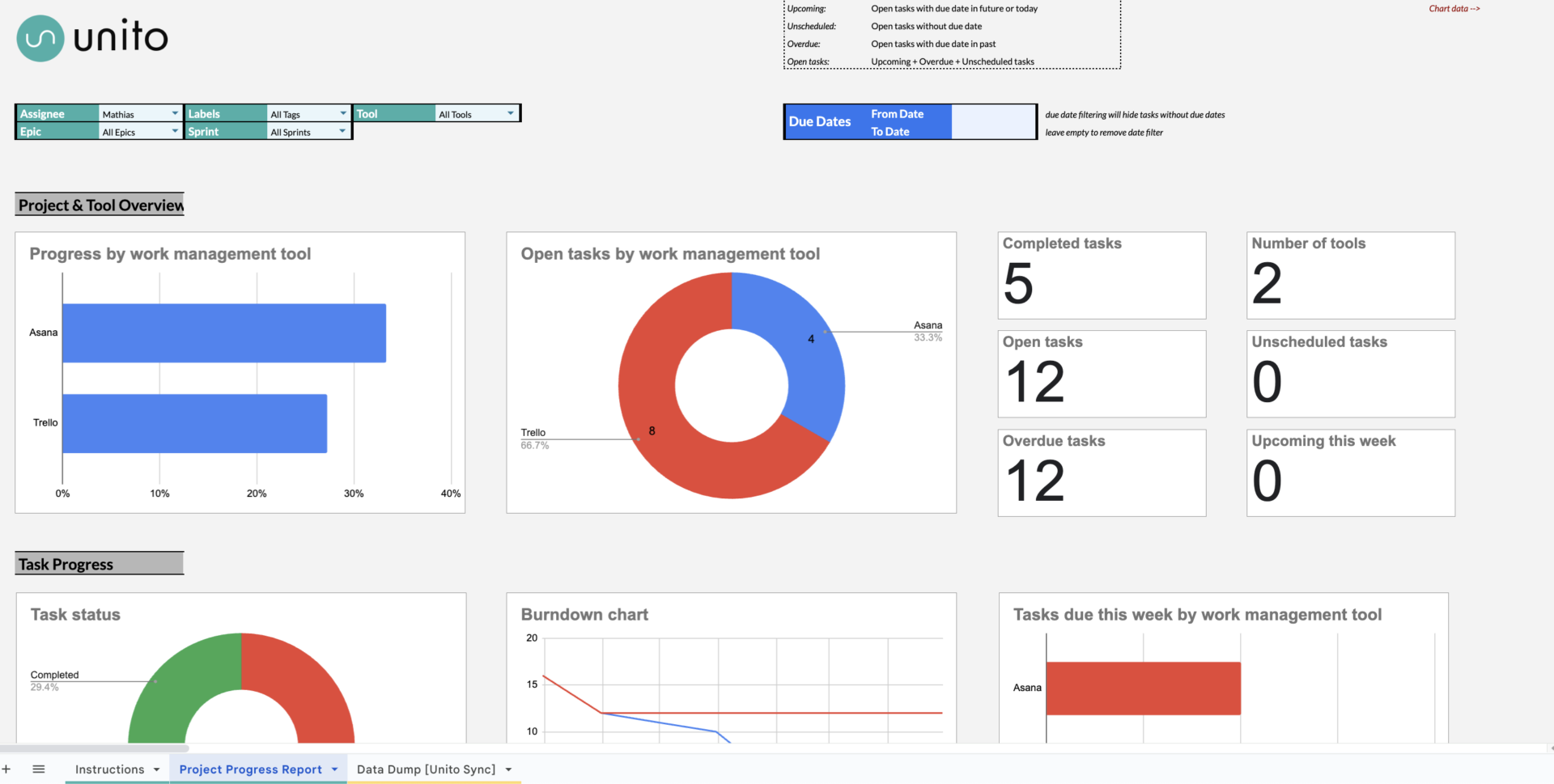
Task: Click the To Date field
Action: 991,131
